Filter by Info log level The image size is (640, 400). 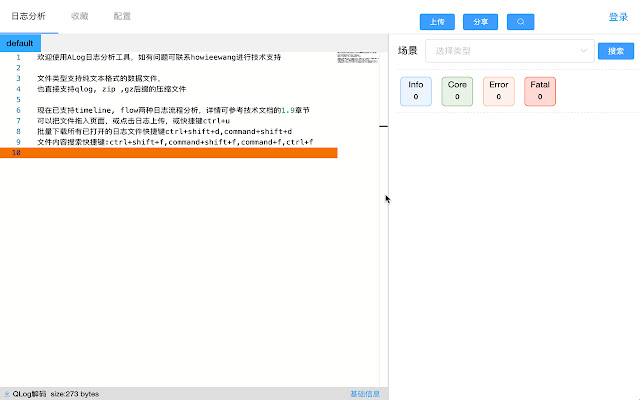pos(416,91)
